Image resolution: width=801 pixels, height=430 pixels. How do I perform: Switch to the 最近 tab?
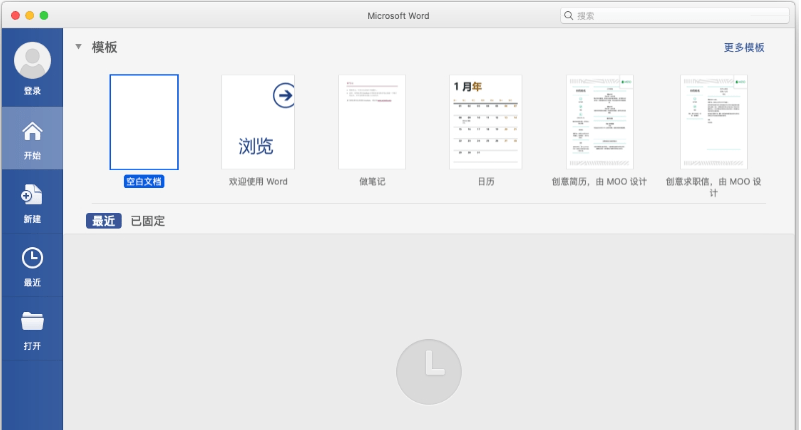[104, 221]
